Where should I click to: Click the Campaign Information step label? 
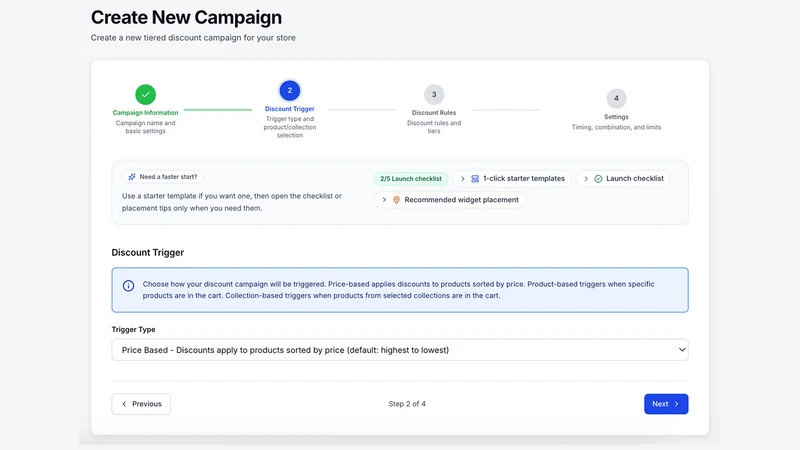[145, 113]
